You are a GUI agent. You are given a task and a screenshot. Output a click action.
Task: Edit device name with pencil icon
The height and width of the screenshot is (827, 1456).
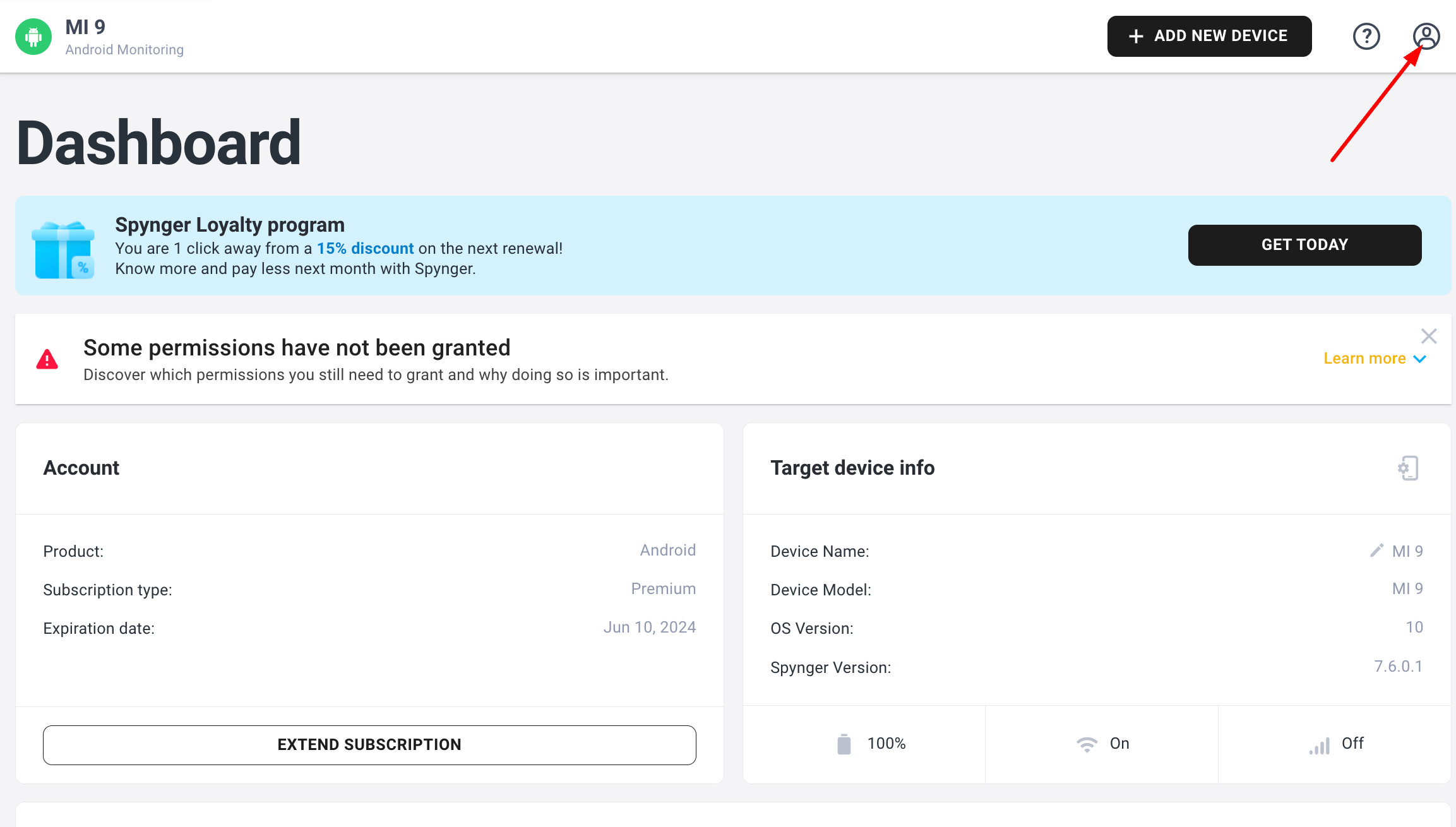click(x=1376, y=550)
